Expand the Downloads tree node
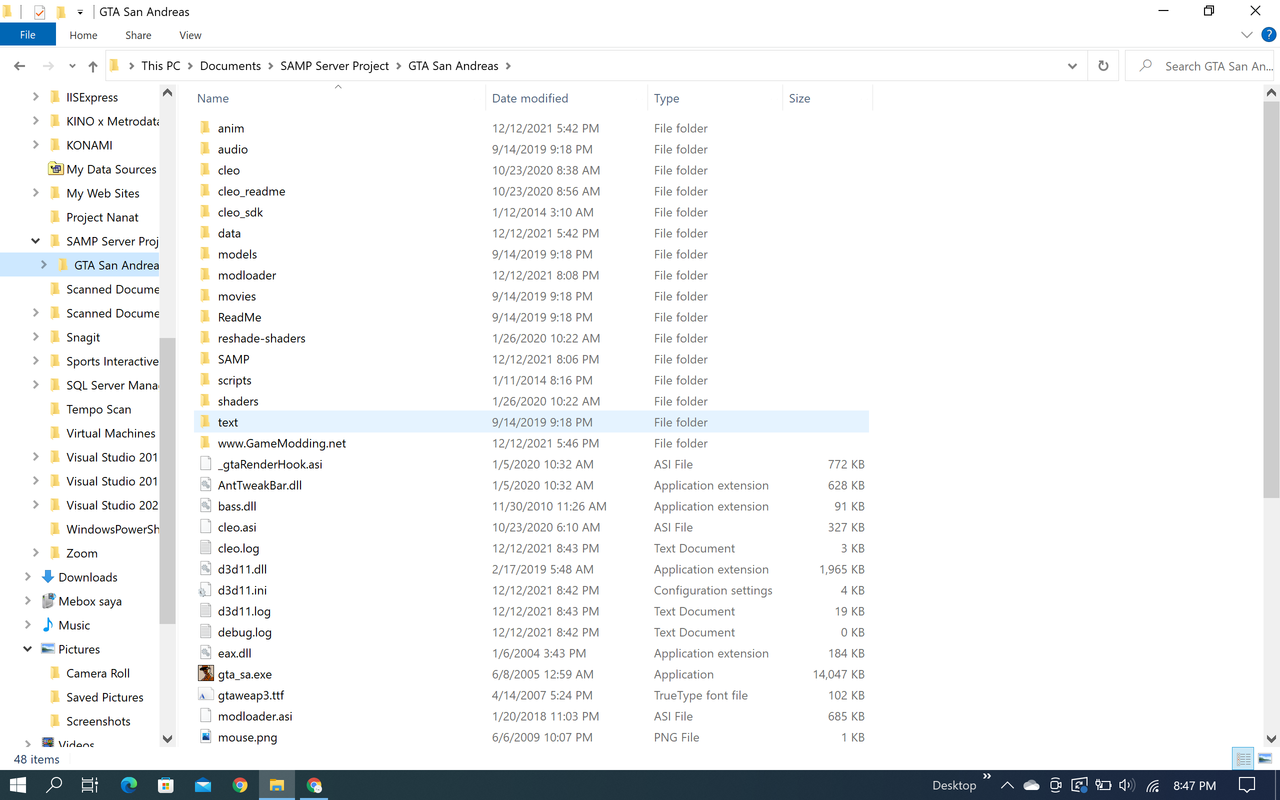Screen dimensions: 1280x800 [28, 577]
